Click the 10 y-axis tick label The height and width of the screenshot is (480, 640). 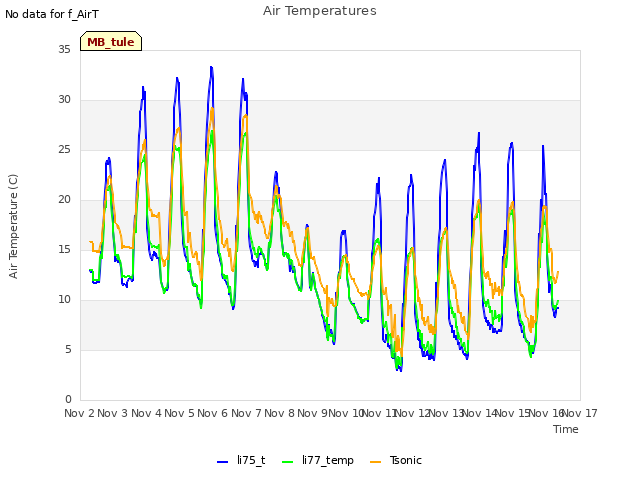pyautogui.click(x=64, y=300)
